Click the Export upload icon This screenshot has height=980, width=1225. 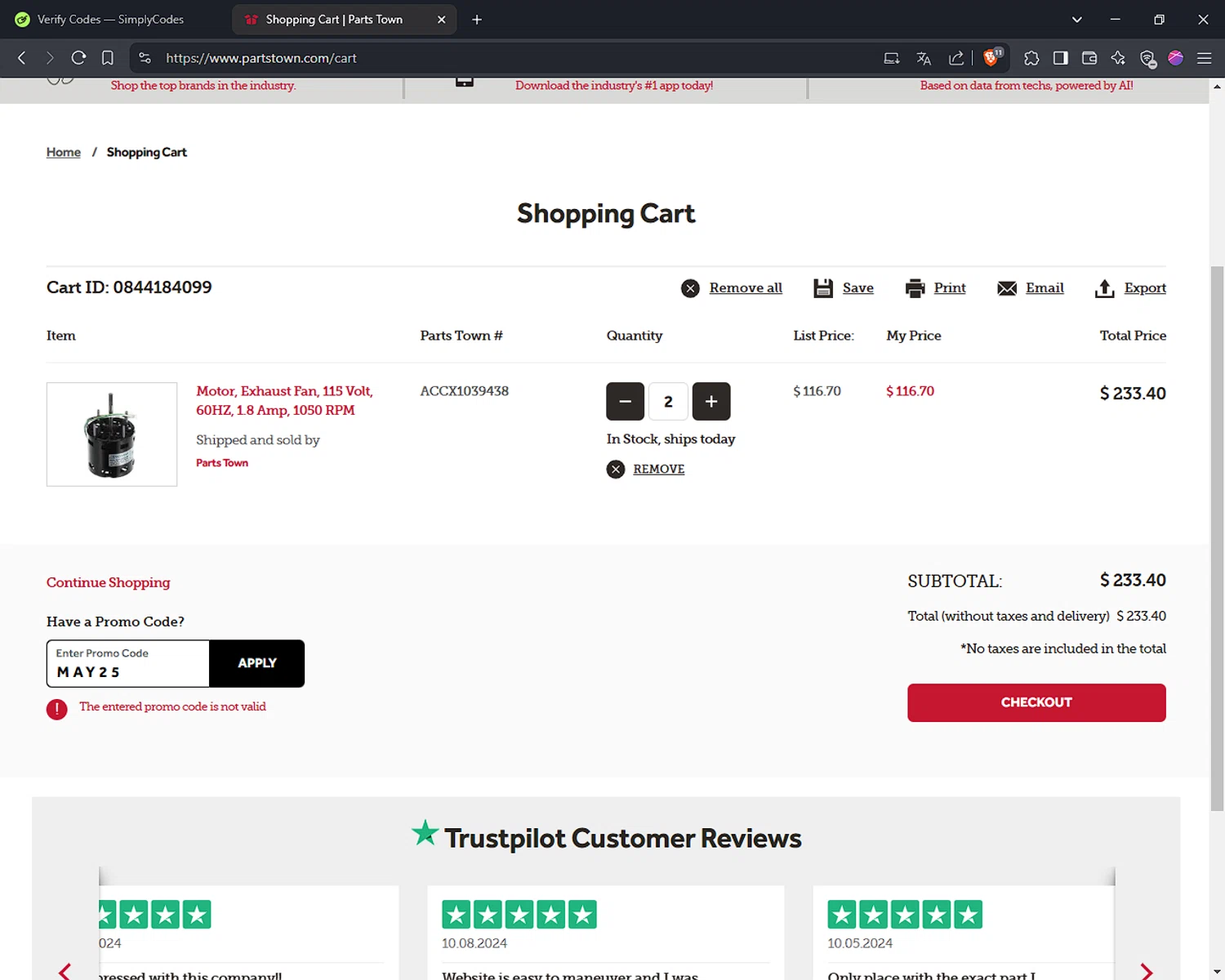point(1104,288)
